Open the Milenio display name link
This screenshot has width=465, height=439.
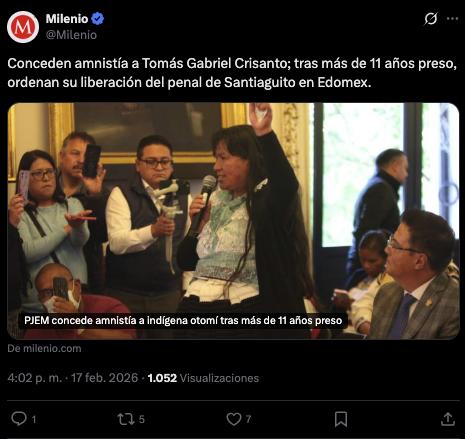pyautogui.click(x=67, y=19)
